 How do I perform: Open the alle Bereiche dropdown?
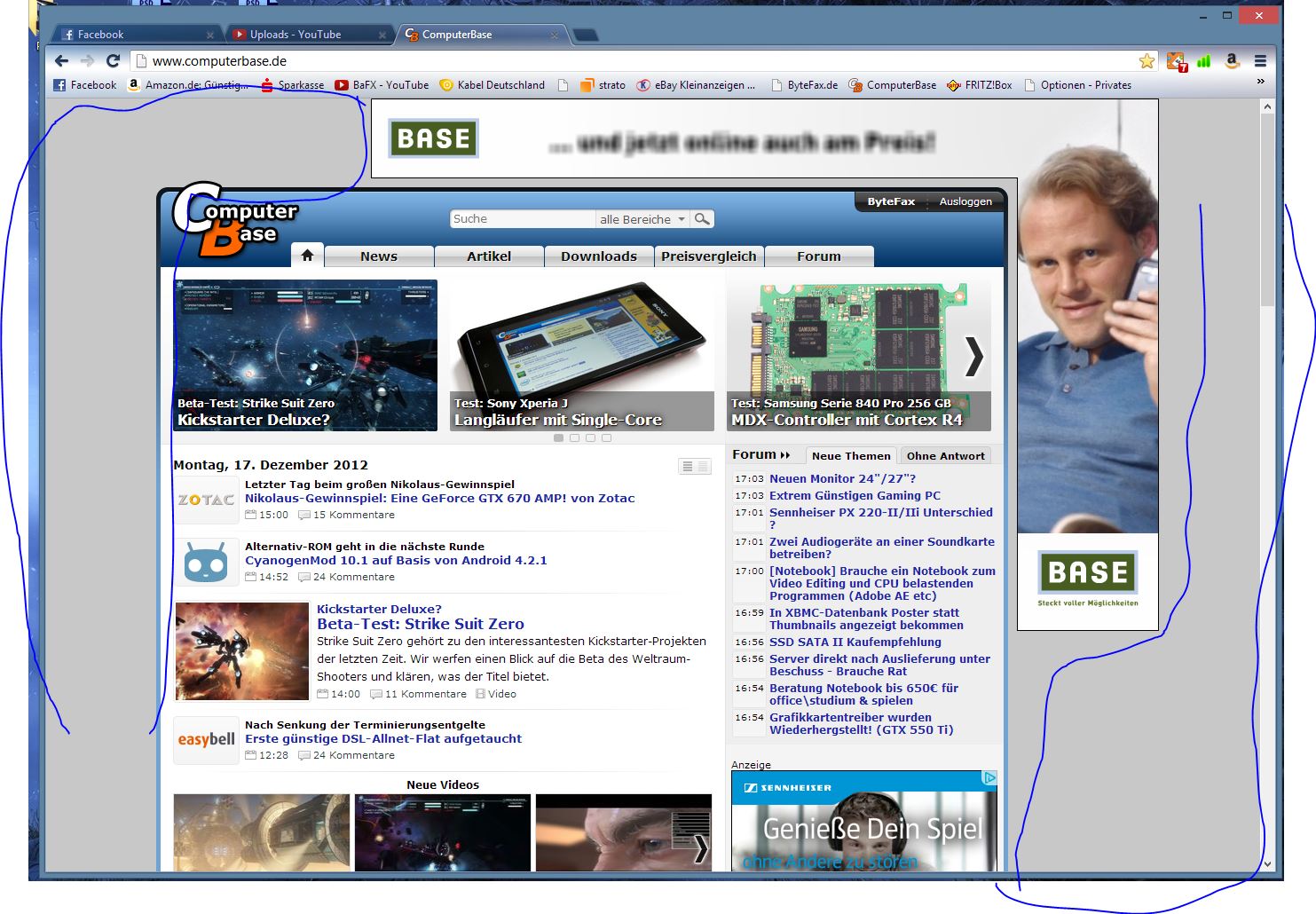point(642,219)
